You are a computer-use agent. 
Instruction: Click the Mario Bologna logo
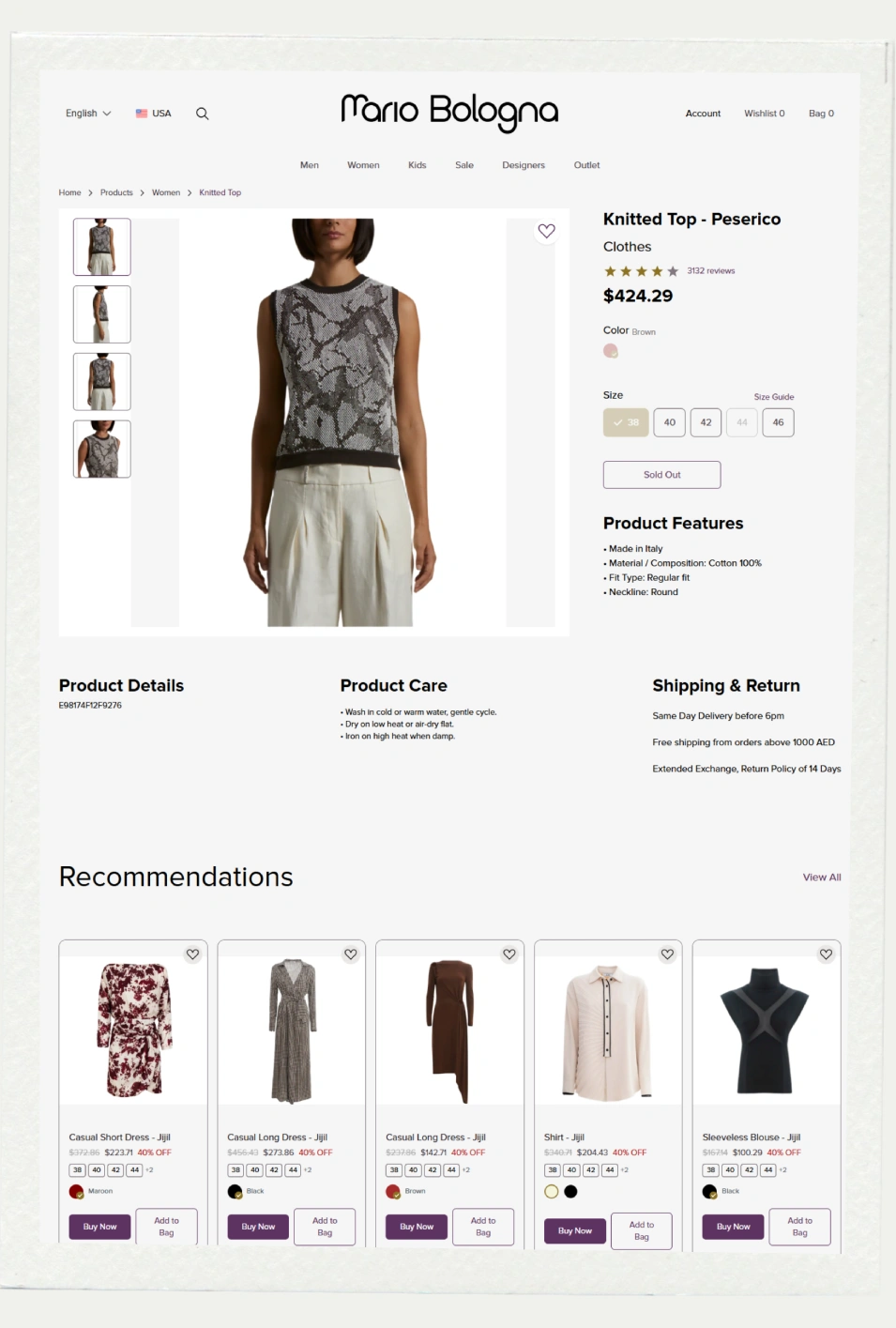pos(449,113)
